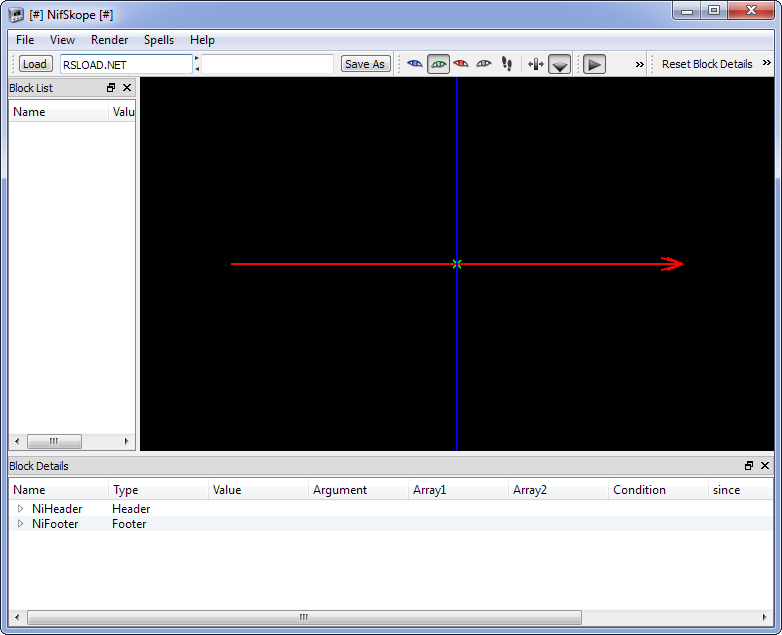Activate the footprints Walk view icon
This screenshot has width=782, height=635.
click(x=507, y=64)
